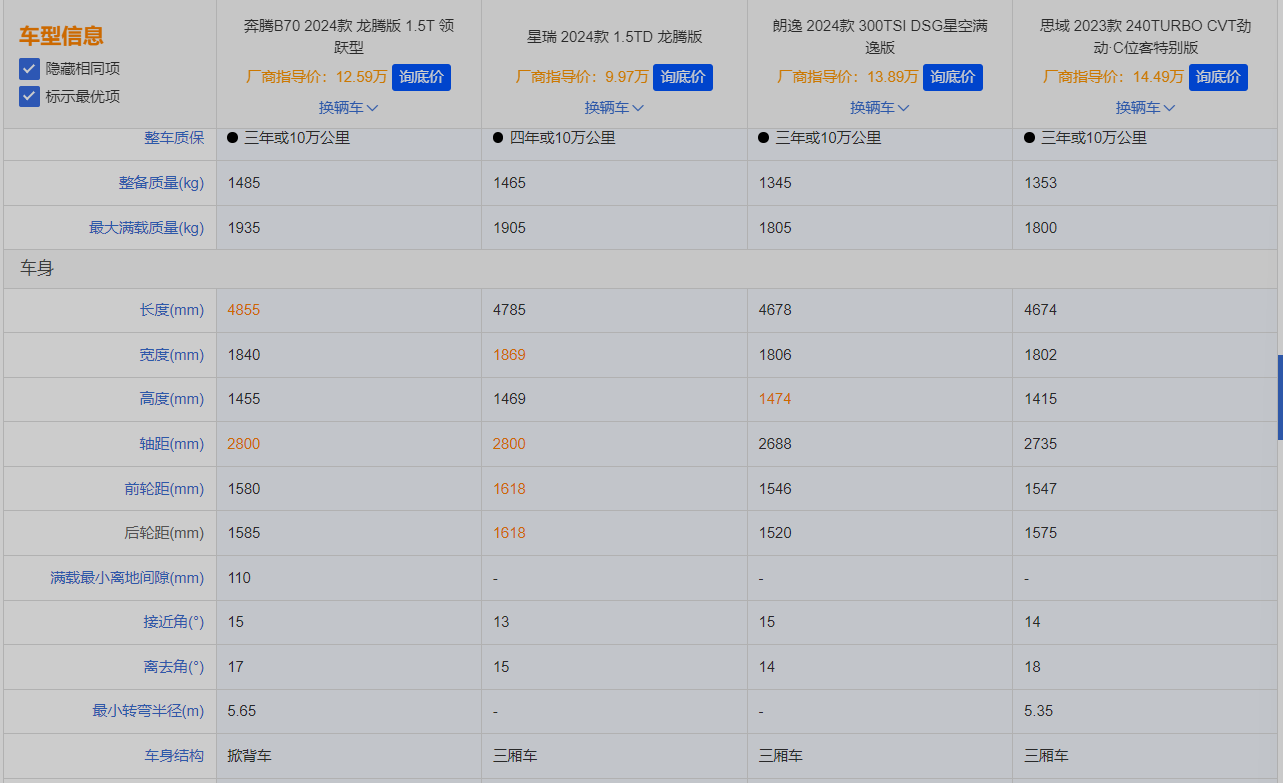Click the 最小转弯半径(m) row label
This screenshot has width=1283, height=783.
148,711
